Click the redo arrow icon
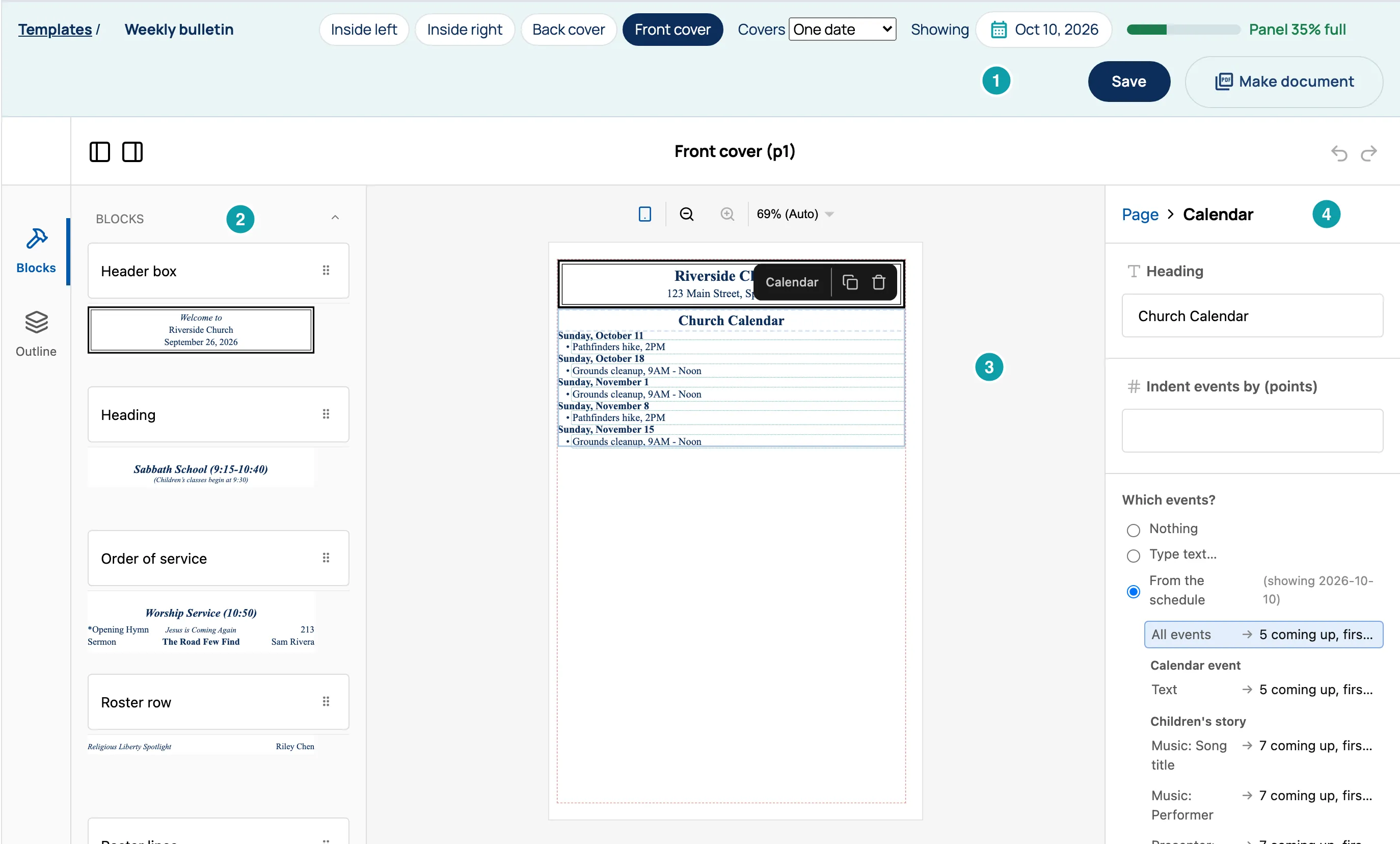 [x=1369, y=153]
